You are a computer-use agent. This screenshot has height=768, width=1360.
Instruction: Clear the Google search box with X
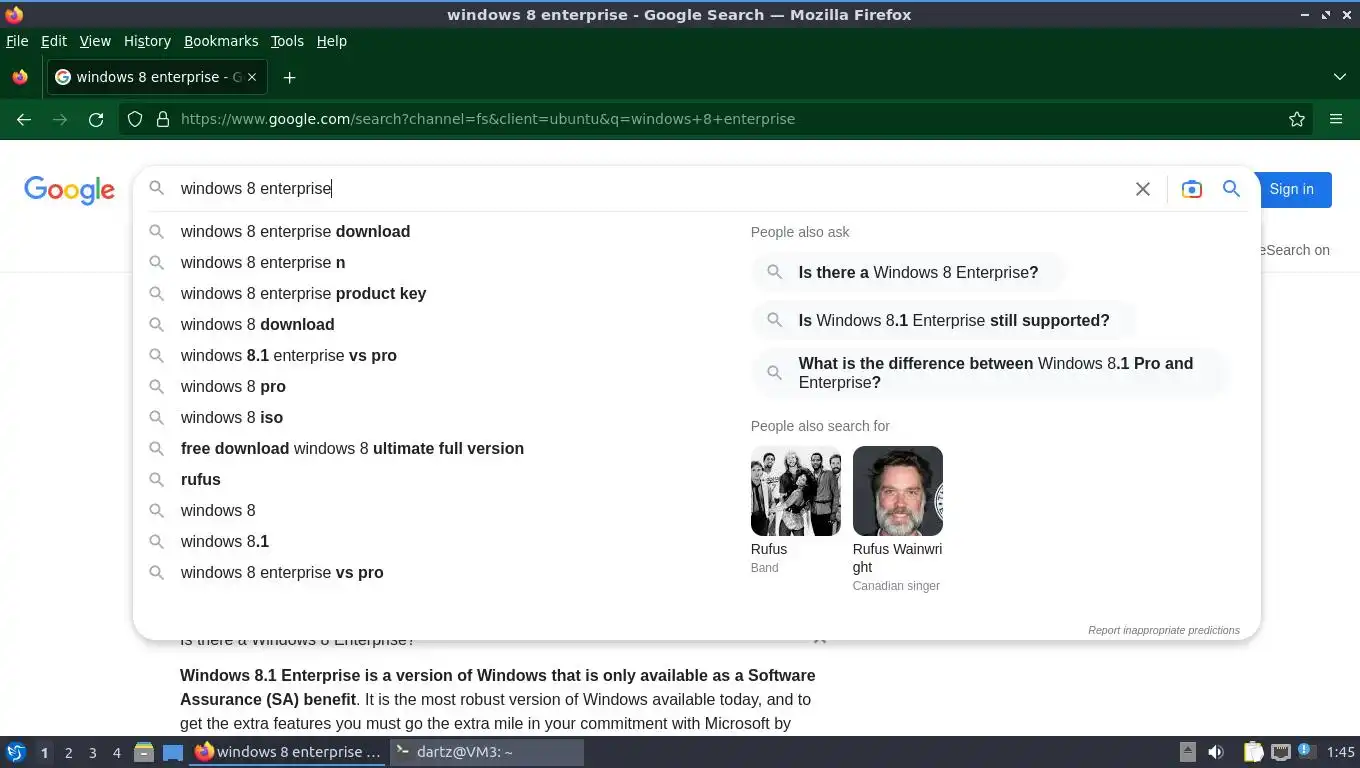[x=1143, y=189]
